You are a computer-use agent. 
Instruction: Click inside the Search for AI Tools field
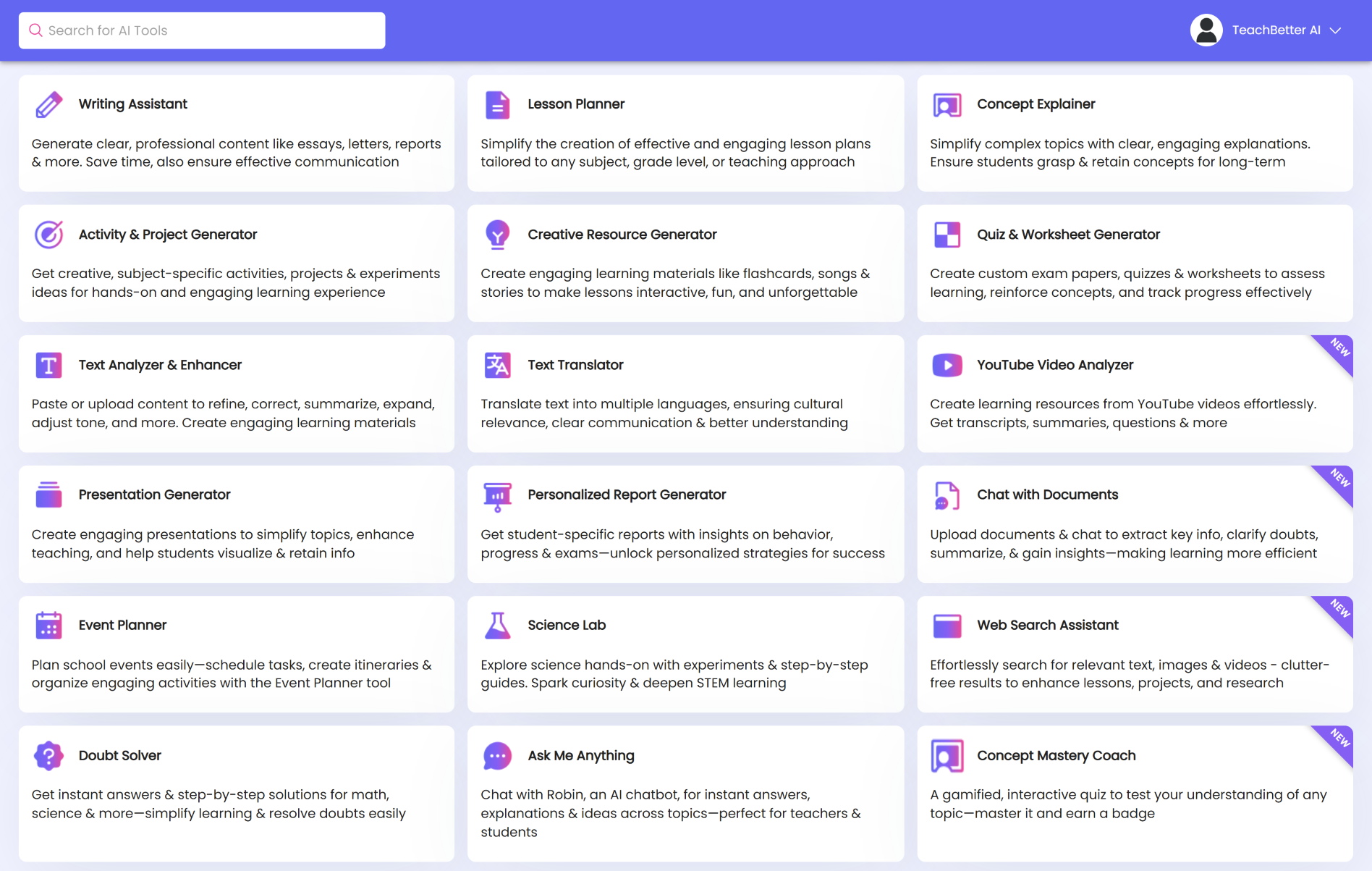point(203,30)
